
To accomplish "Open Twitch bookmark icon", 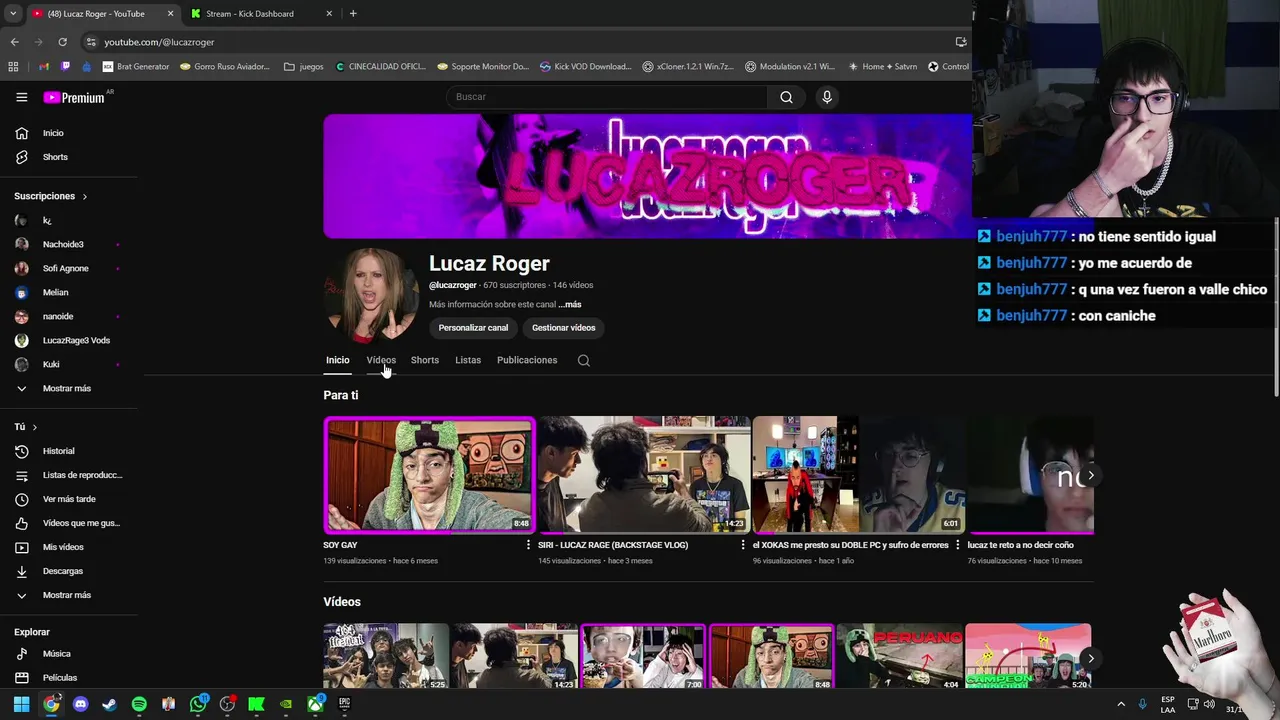I will (66, 67).
